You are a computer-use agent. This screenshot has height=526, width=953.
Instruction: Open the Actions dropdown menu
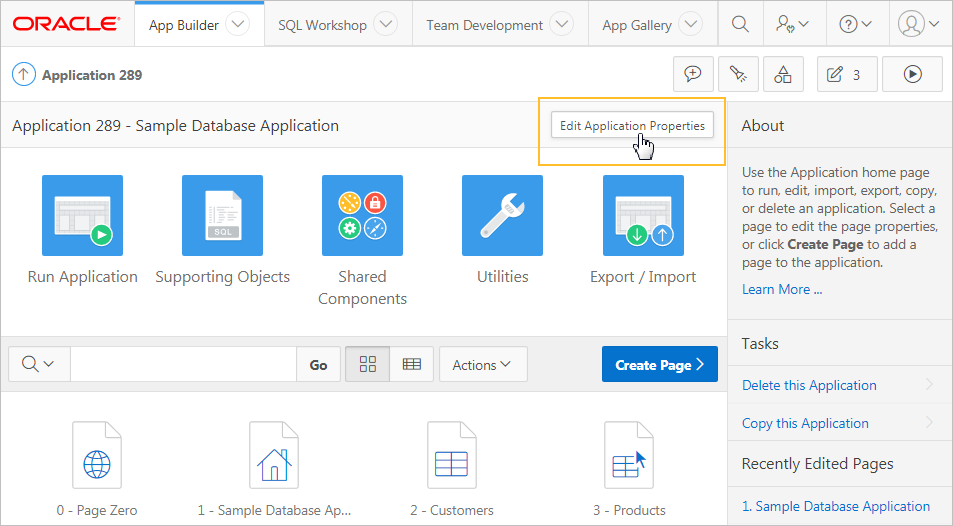(x=482, y=365)
